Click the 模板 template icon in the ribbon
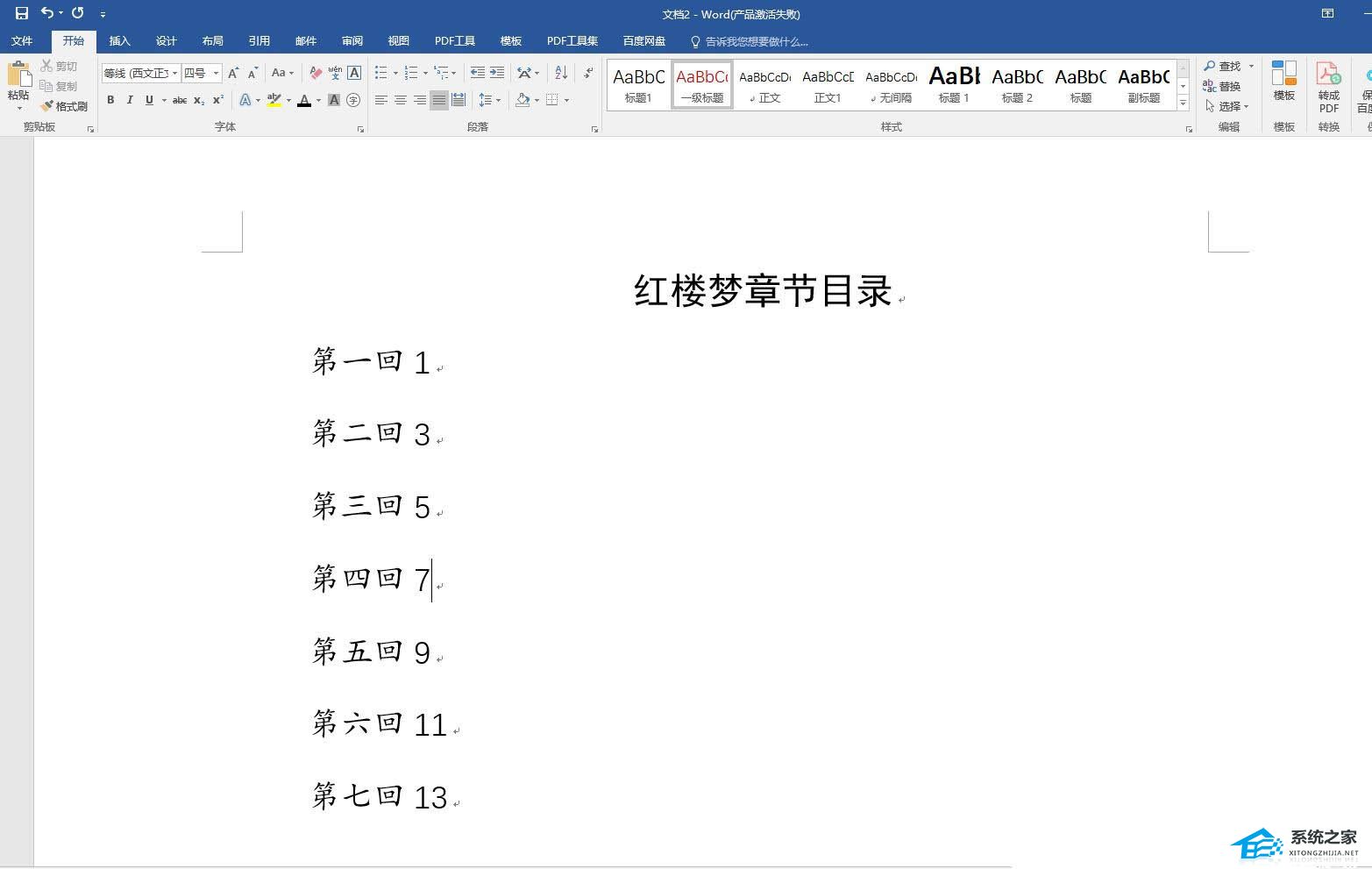The width and height of the screenshot is (1372, 869). tap(1284, 81)
